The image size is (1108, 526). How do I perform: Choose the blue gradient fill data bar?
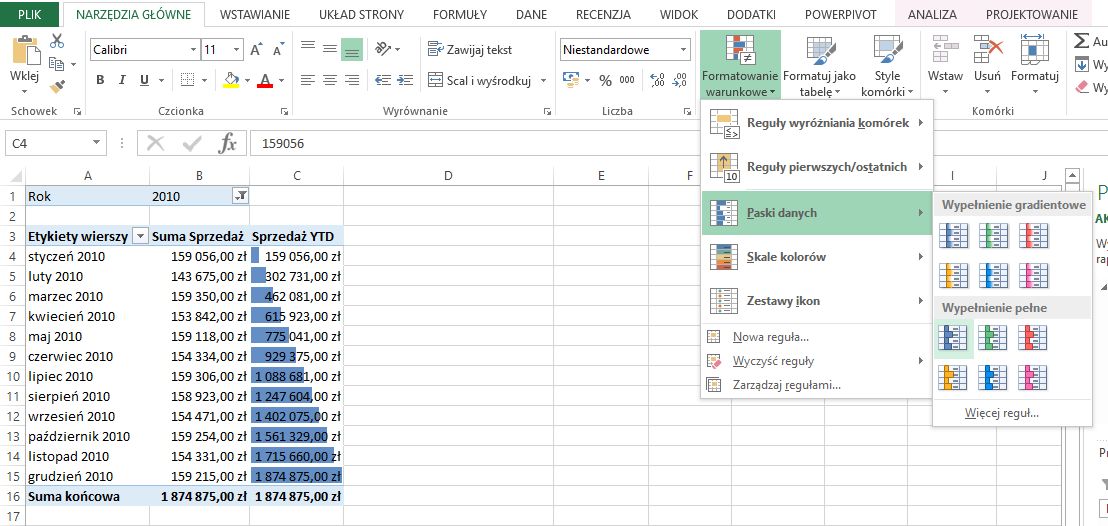click(954, 235)
